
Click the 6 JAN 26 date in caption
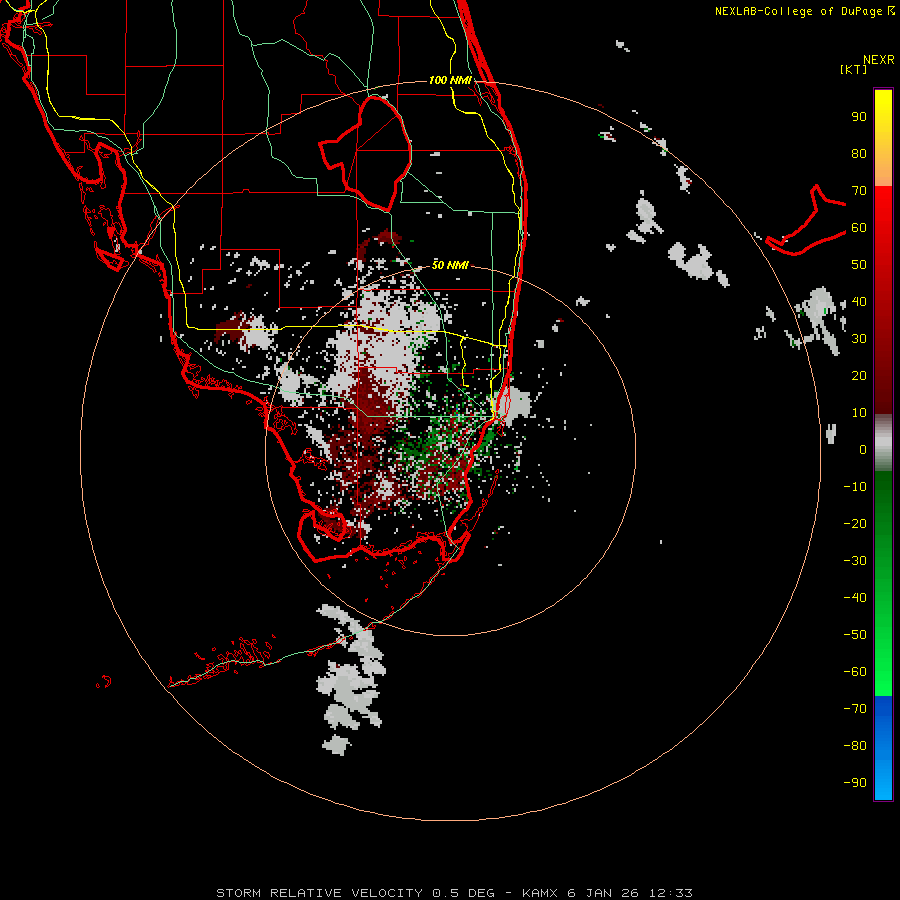pos(603,893)
